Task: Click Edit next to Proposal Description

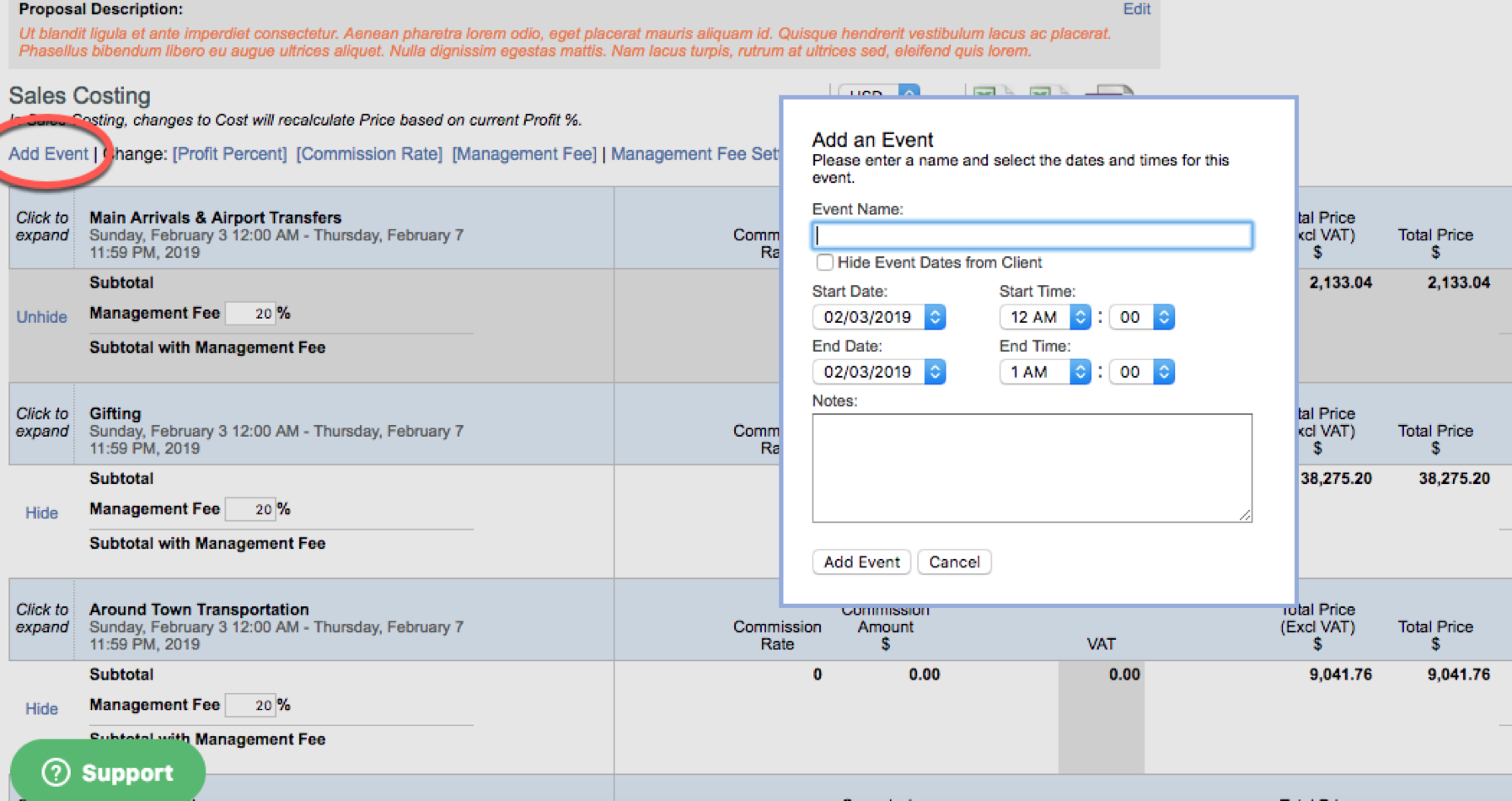Action: [x=1136, y=8]
